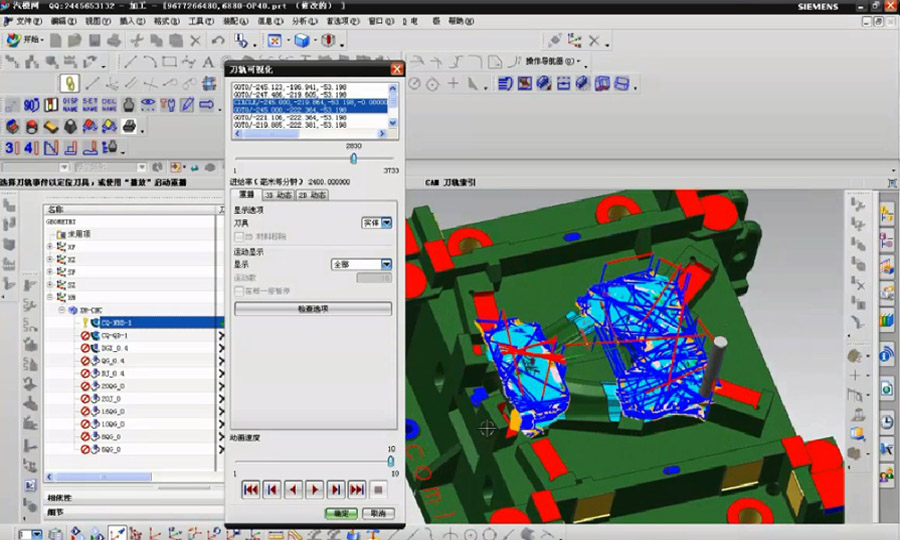Click the 检查选项 button
Image resolution: width=900 pixels, height=540 pixels.
pyautogui.click(x=313, y=309)
